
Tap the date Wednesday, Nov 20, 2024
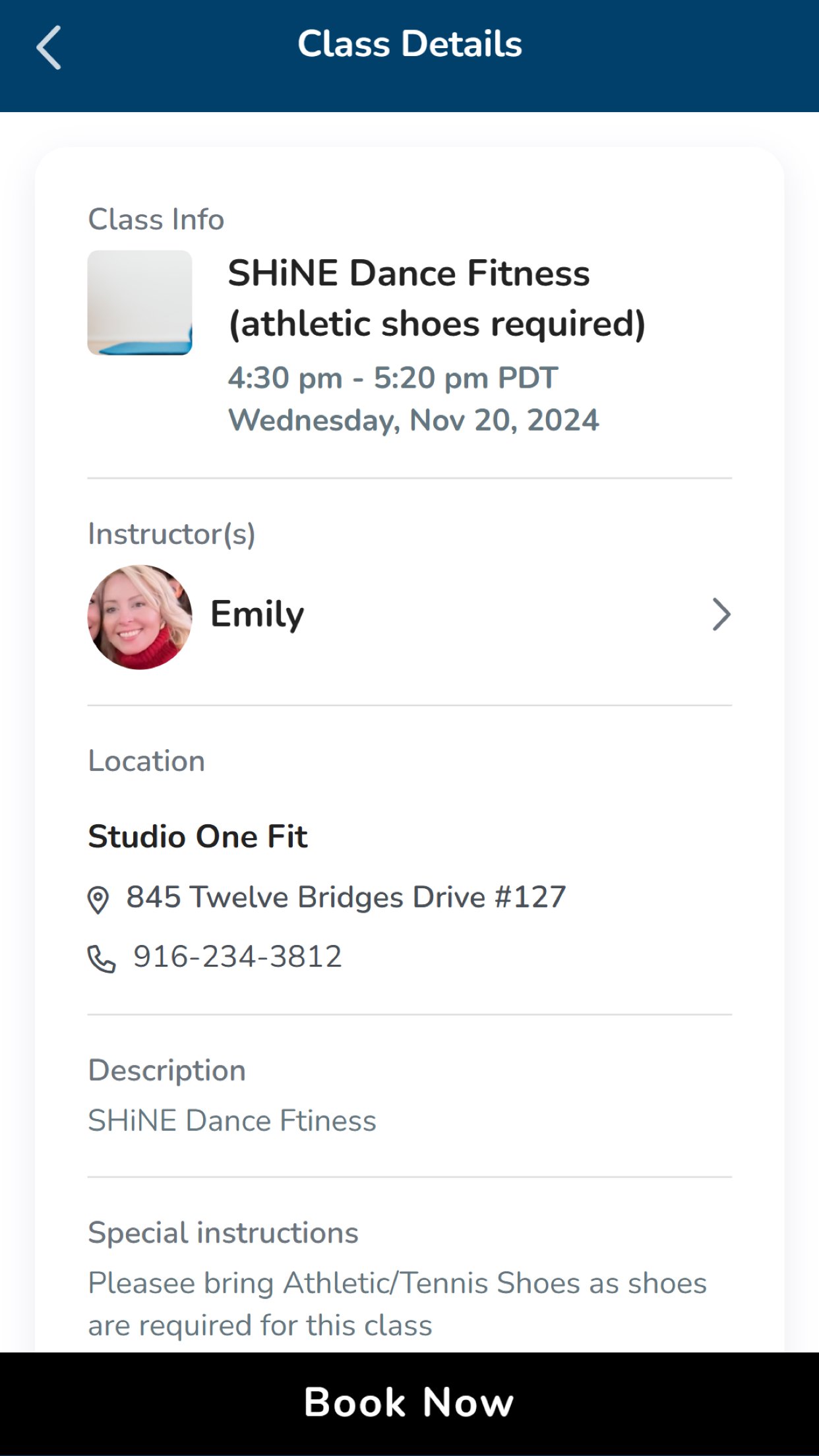pyautogui.click(x=413, y=421)
